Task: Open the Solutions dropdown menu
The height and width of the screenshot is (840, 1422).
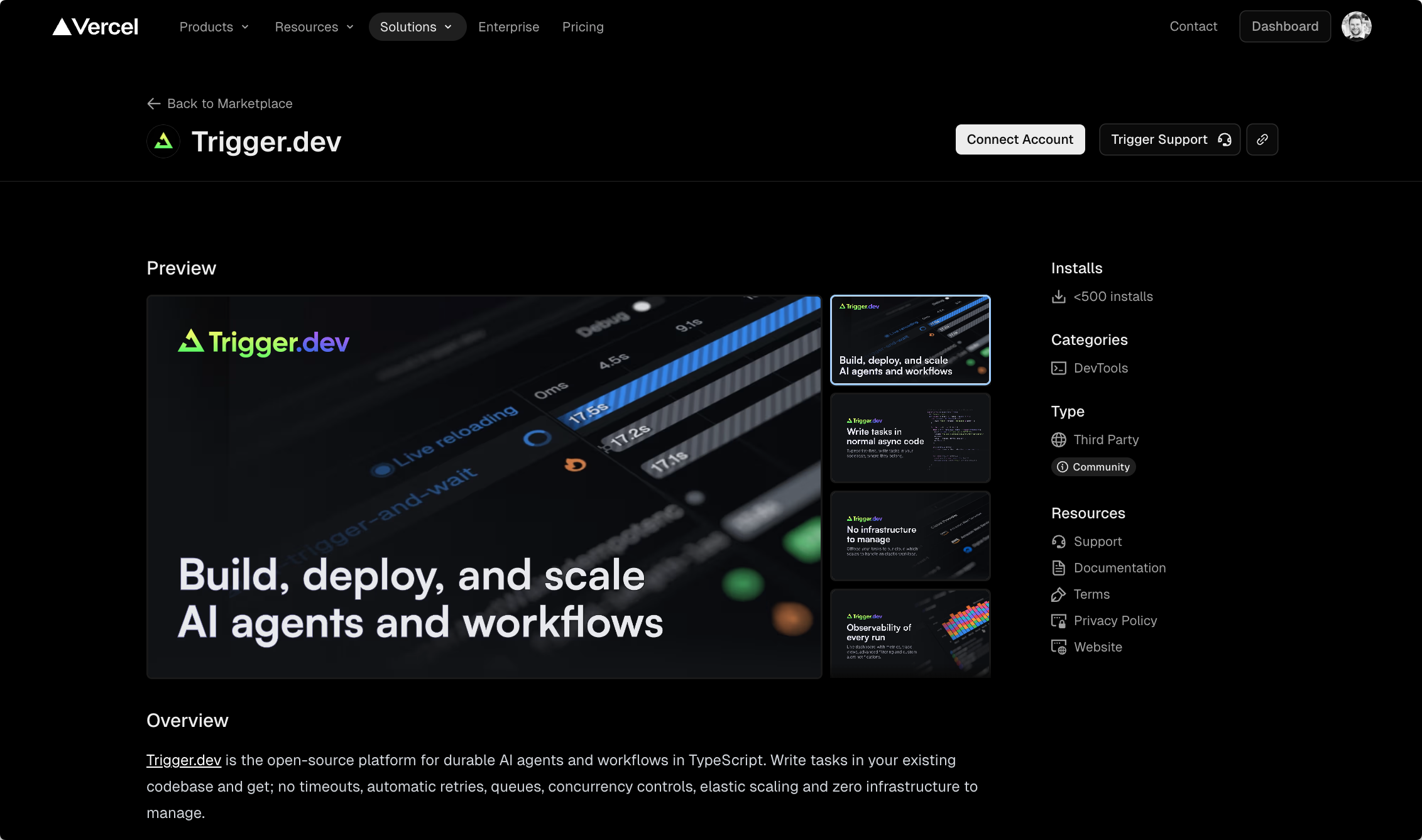Action: pos(417,27)
